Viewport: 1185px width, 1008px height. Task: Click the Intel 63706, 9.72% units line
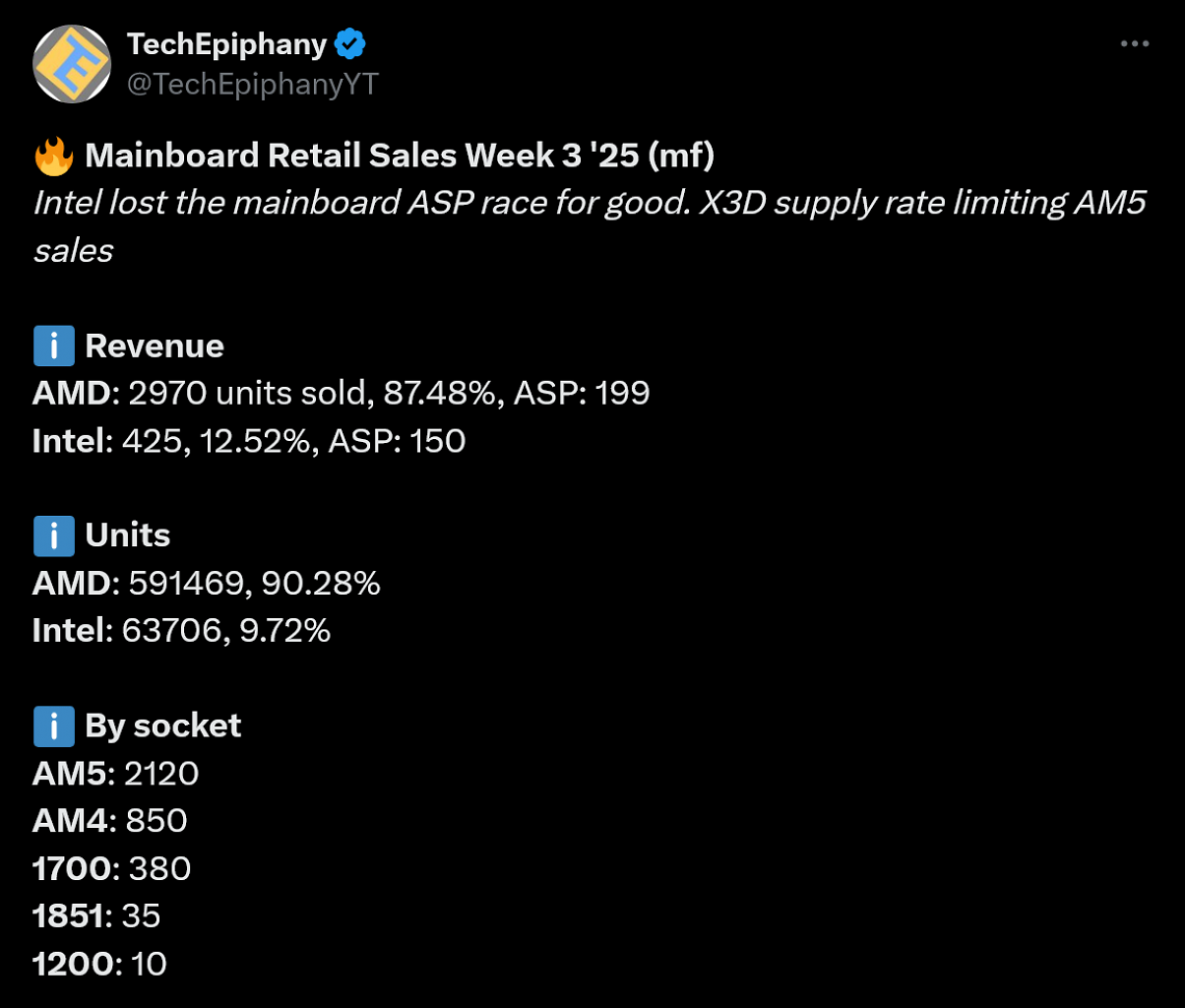click(182, 631)
